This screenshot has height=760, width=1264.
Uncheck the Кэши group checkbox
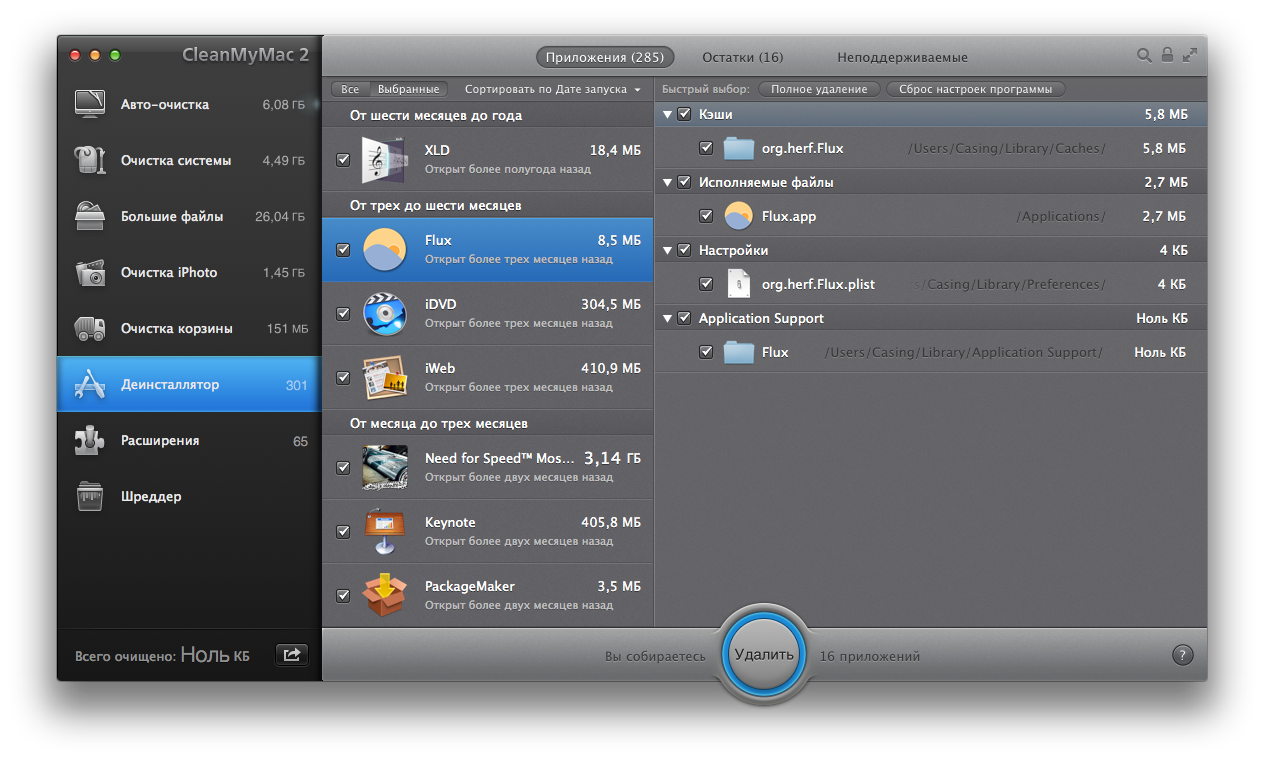pyautogui.click(x=684, y=114)
